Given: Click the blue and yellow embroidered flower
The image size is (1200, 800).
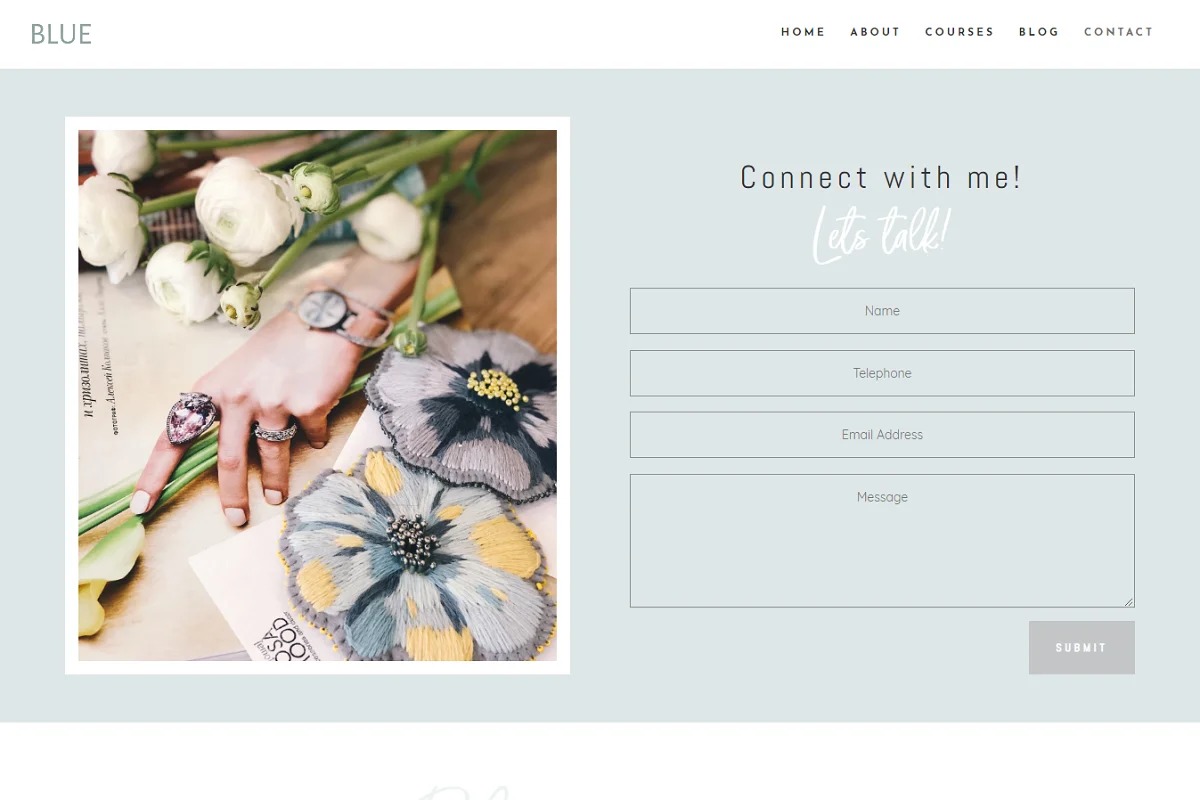Looking at the screenshot, I should tap(415, 553).
